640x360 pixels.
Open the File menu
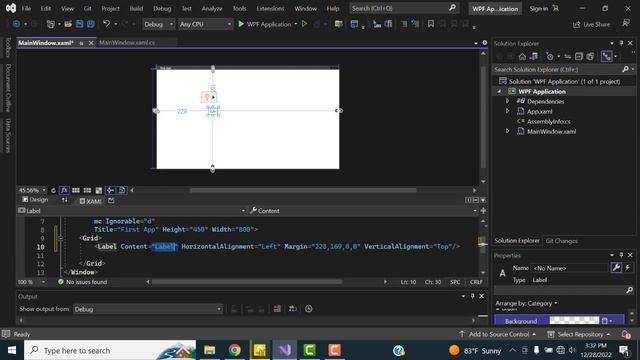click(x=26, y=8)
